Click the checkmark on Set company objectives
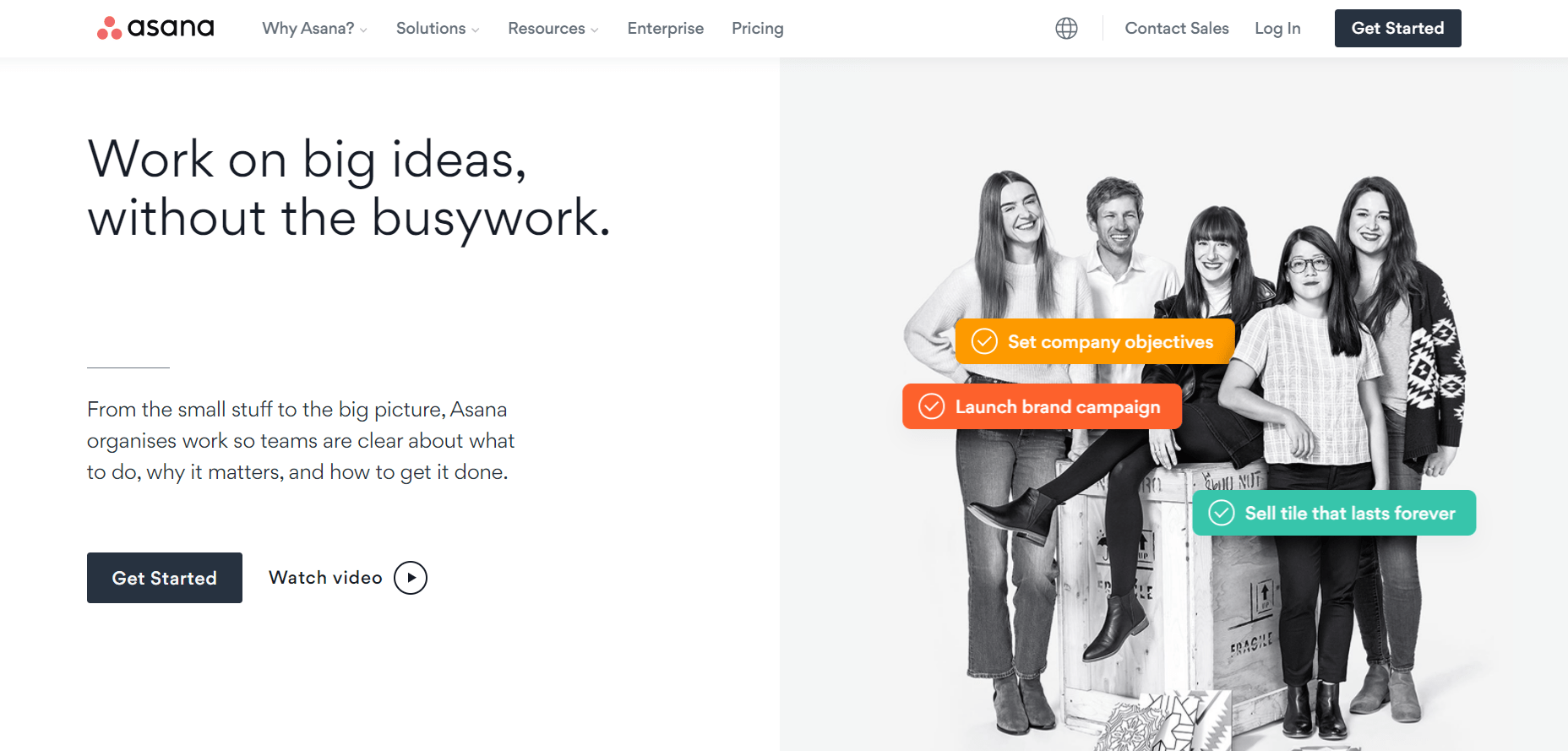 pos(984,341)
